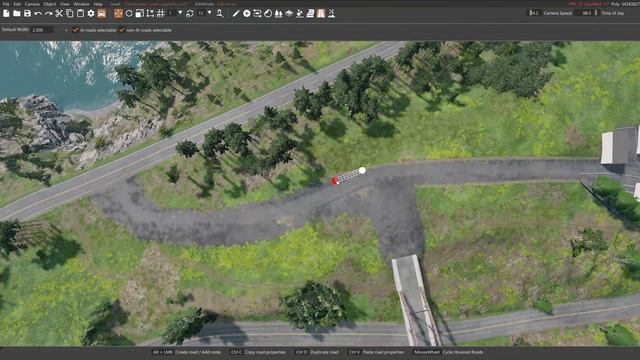Click the Copy icon in toolbar
Screen dimensions: 640x360
point(70,13)
